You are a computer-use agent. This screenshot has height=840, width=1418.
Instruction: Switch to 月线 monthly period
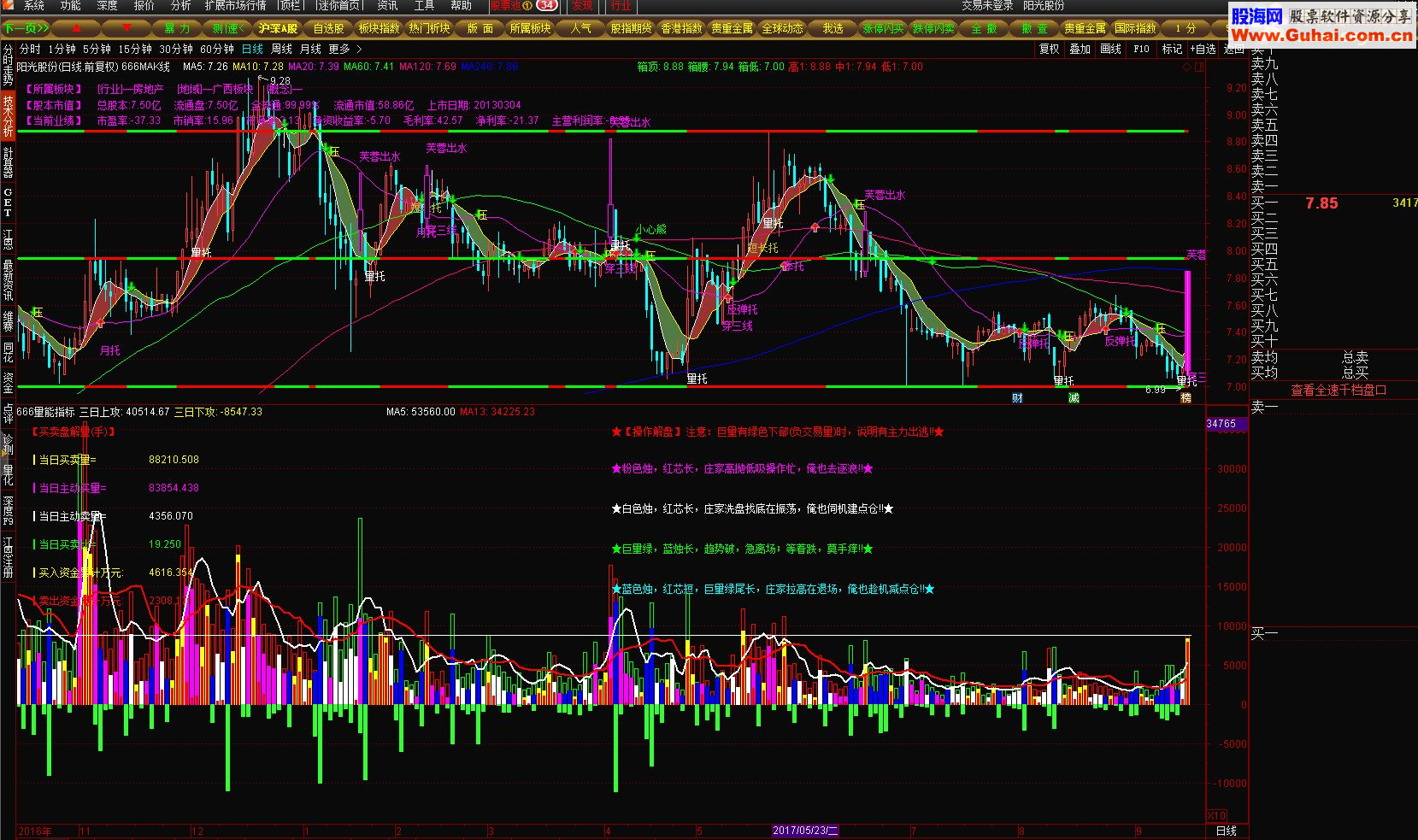310,50
